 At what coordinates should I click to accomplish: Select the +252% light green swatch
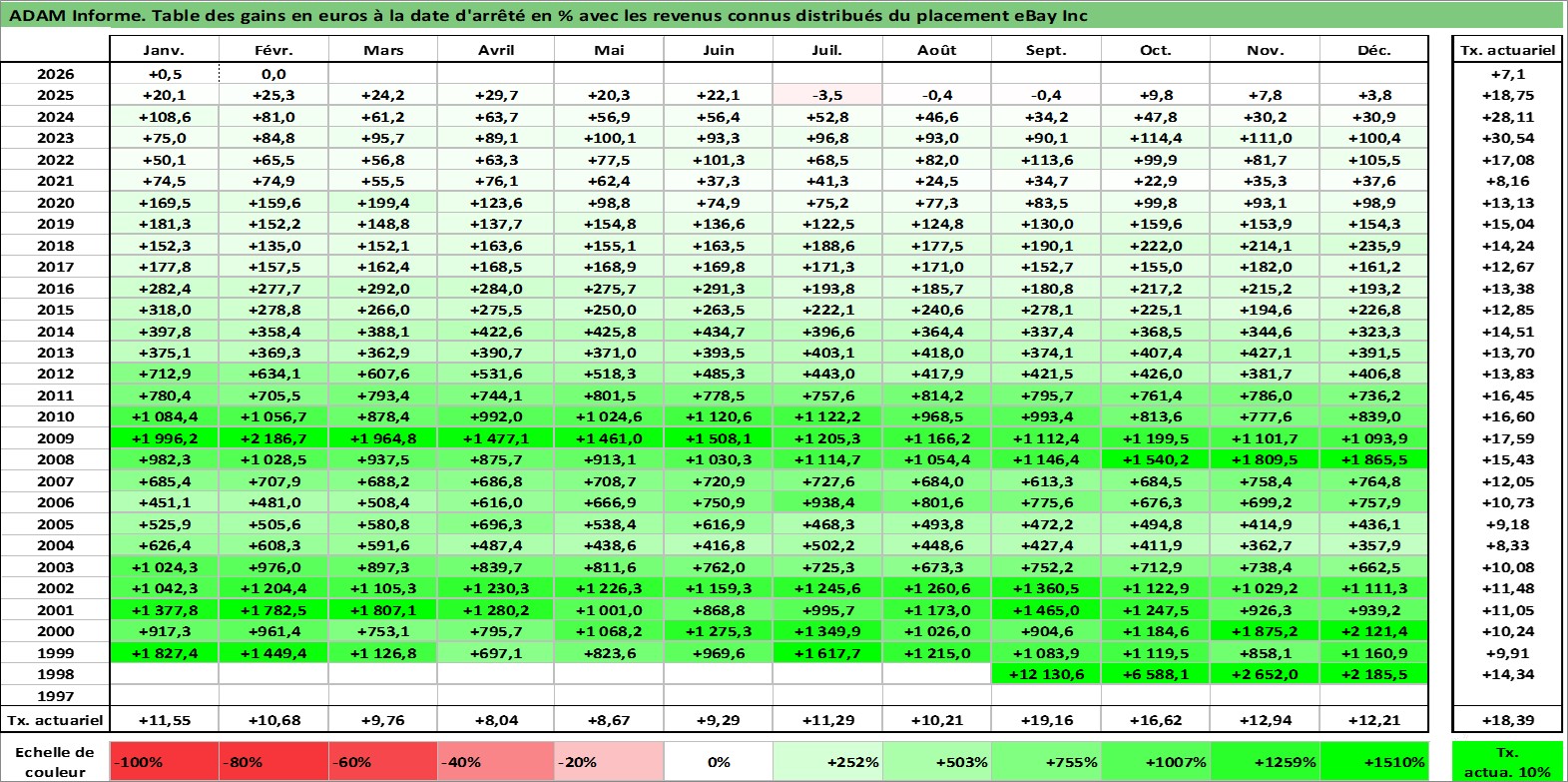tap(827, 761)
